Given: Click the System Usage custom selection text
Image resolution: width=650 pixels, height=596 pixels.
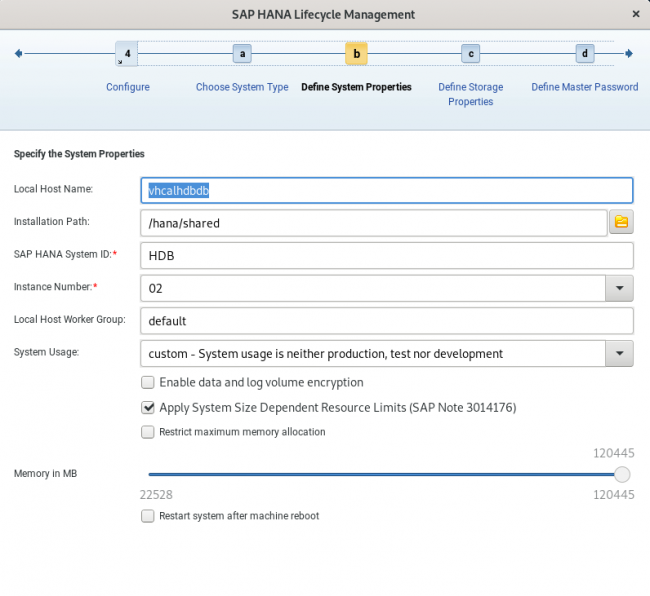Looking at the screenshot, I should coord(325,354).
